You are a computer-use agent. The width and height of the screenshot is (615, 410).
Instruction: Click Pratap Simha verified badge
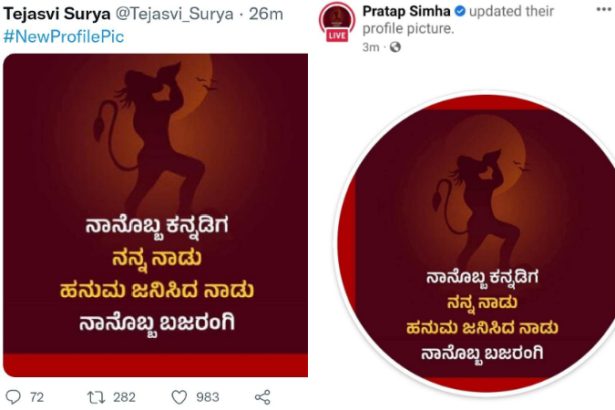pyautogui.click(x=460, y=11)
